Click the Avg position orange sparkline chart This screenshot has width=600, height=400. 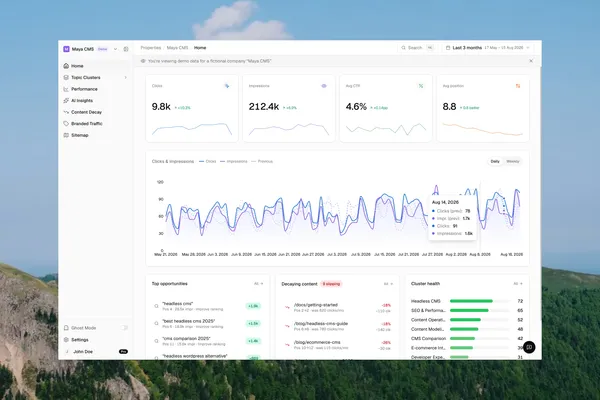(x=483, y=129)
